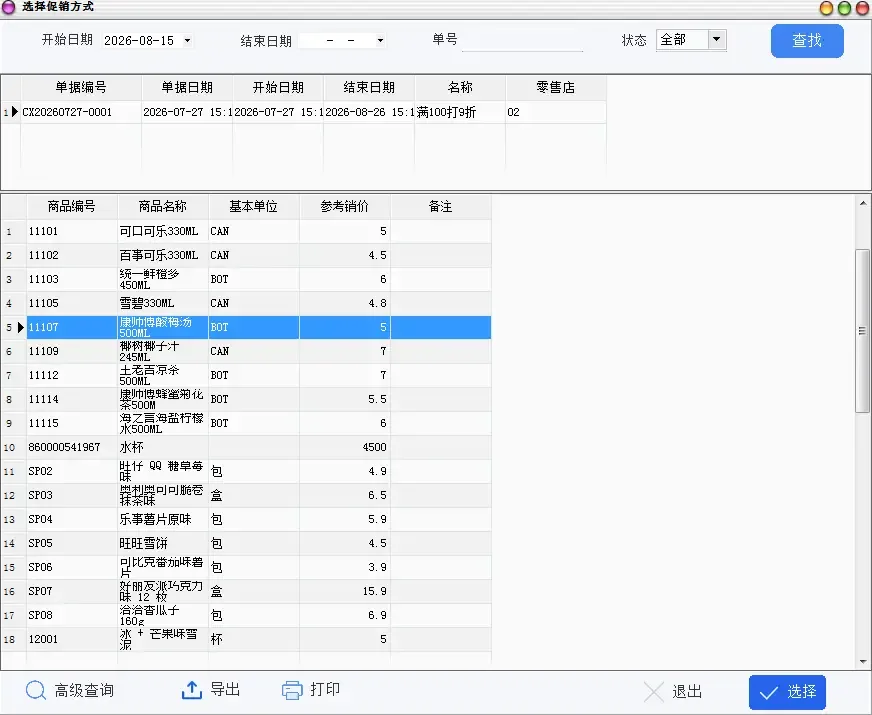This screenshot has height=715, width=872.
Task: Click the scrollbar up arrow
Action: click(x=863, y=203)
